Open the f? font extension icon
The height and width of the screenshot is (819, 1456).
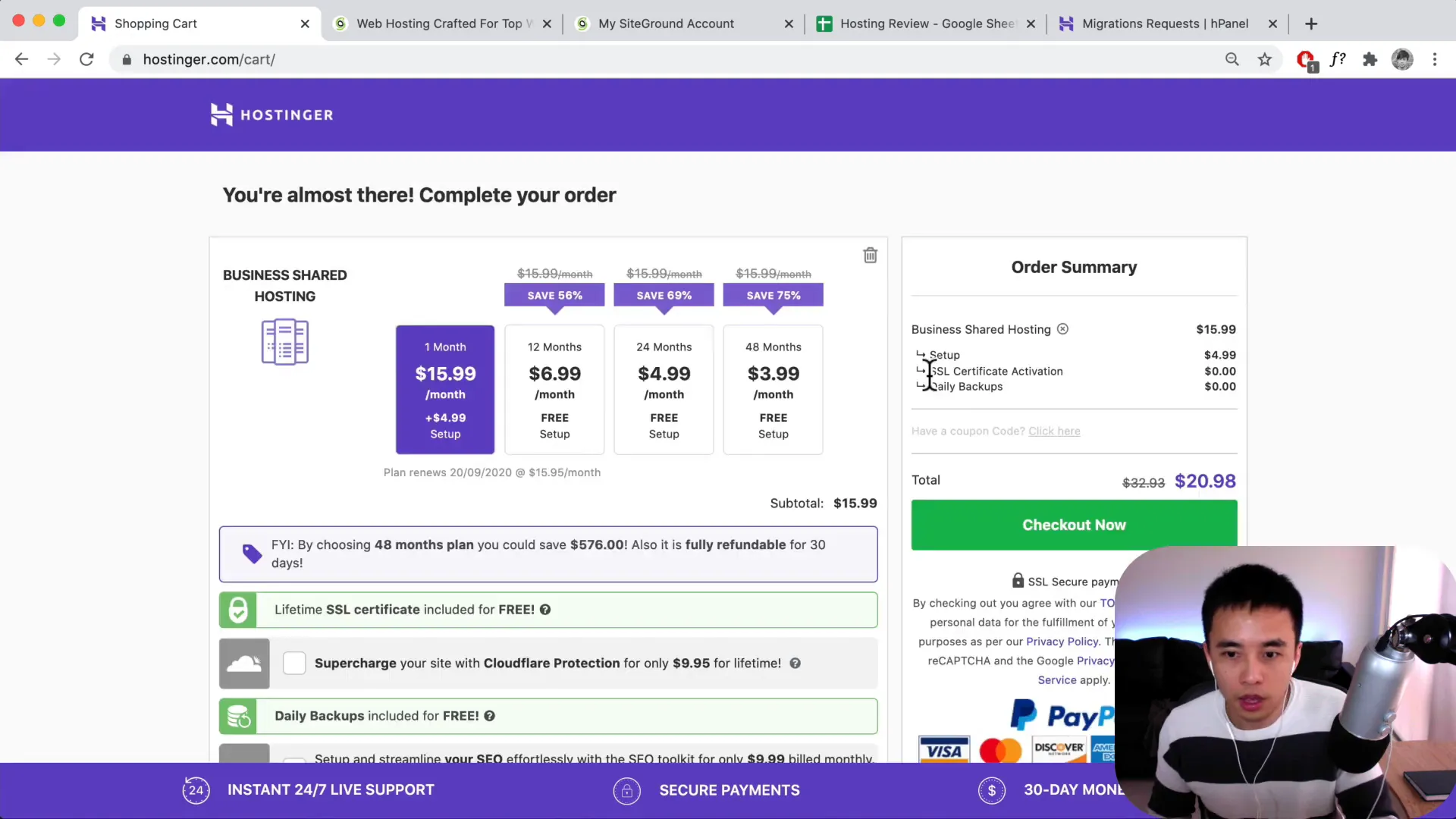[1338, 59]
